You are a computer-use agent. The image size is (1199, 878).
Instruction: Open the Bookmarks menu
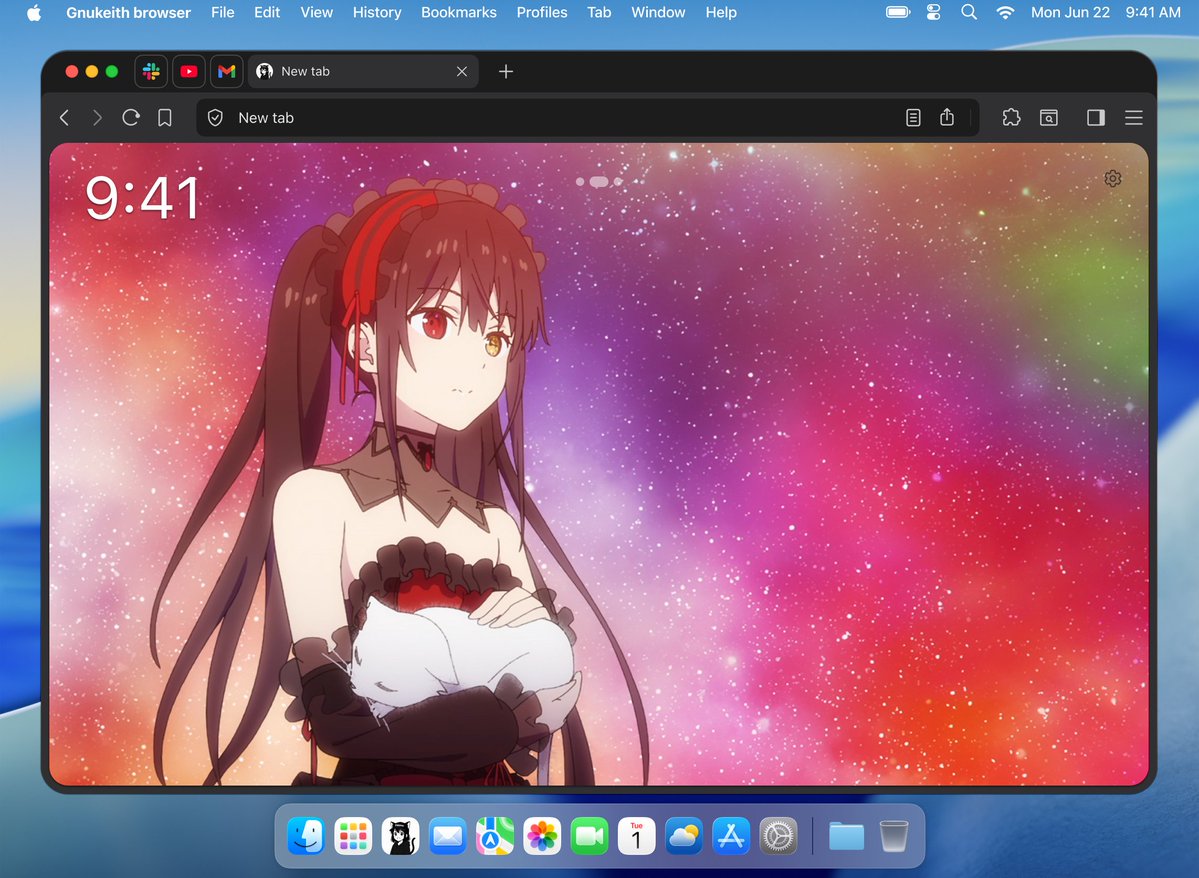459,12
